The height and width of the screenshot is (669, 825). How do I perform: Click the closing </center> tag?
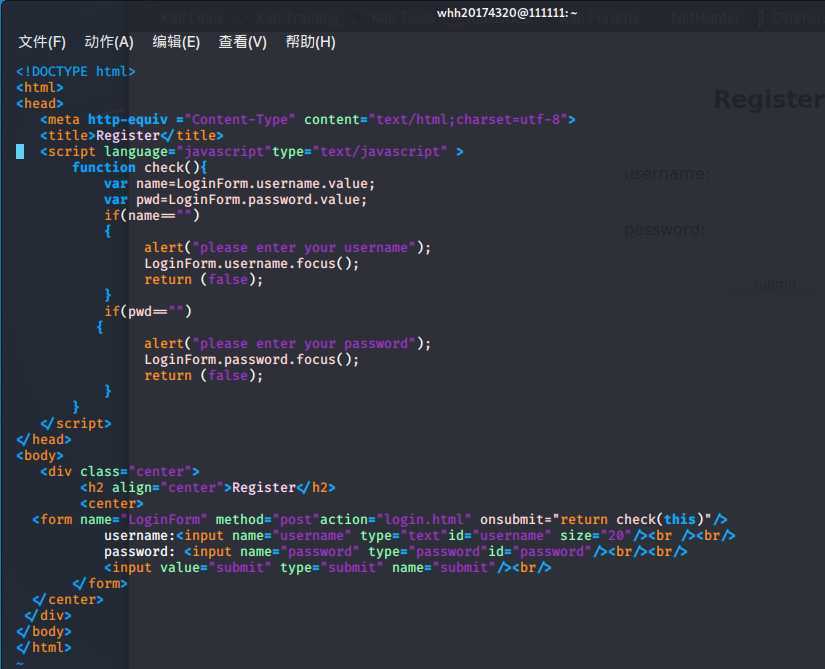(x=68, y=600)
